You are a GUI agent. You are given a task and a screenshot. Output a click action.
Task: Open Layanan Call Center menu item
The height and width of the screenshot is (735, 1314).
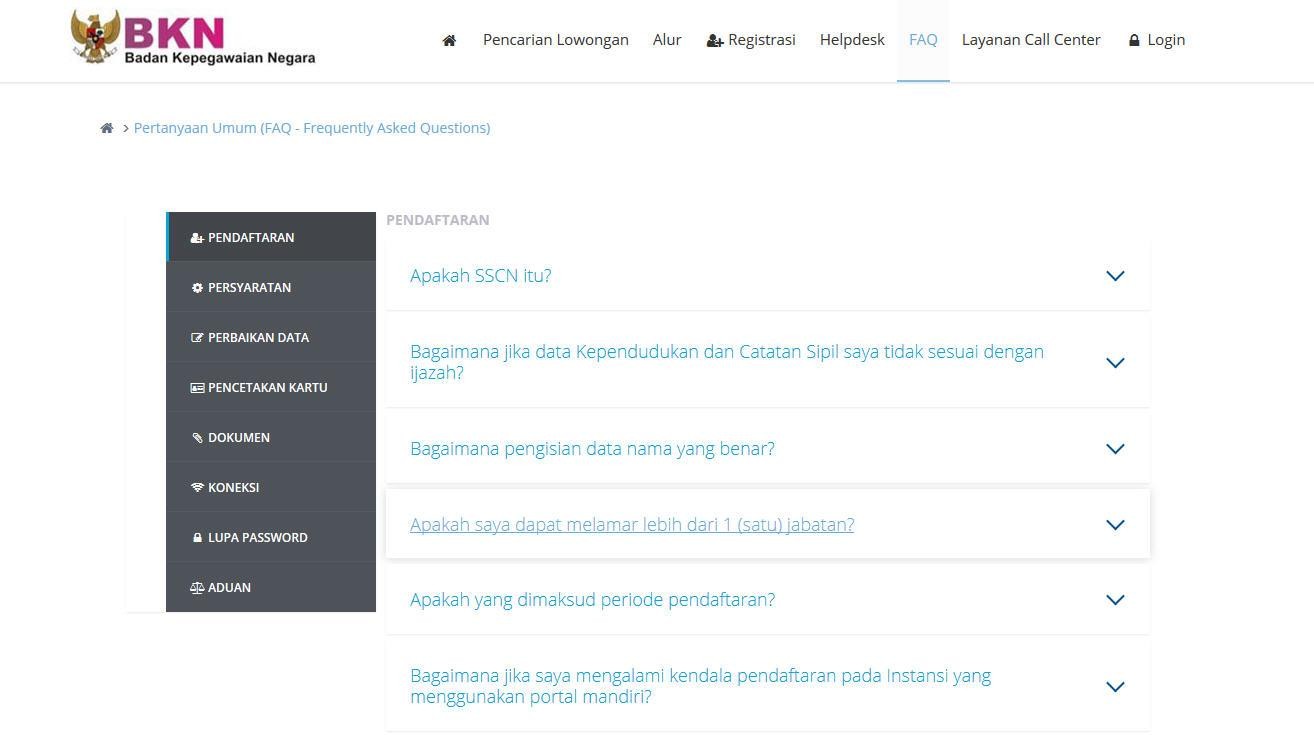pyautogui.click(x=1031, y=40)
